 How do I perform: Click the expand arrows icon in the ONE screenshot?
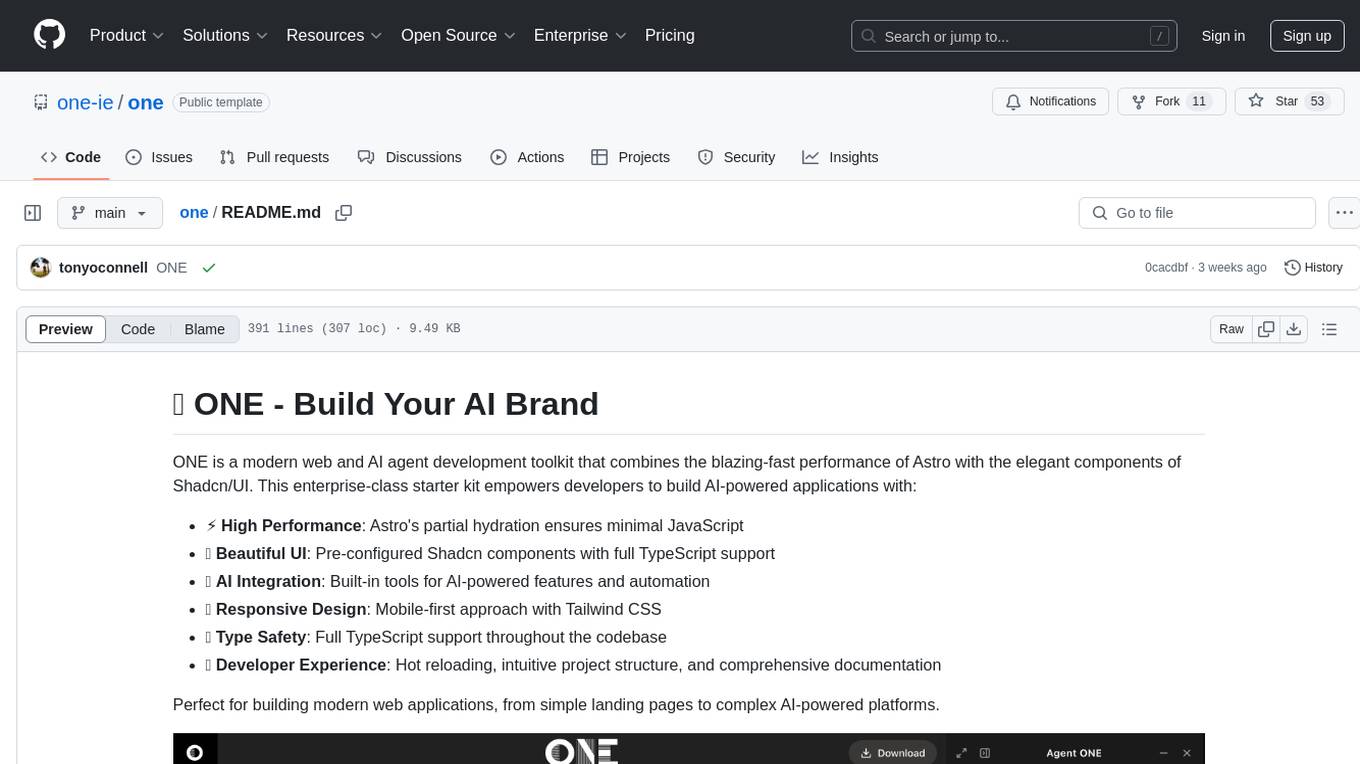(961, 753)
